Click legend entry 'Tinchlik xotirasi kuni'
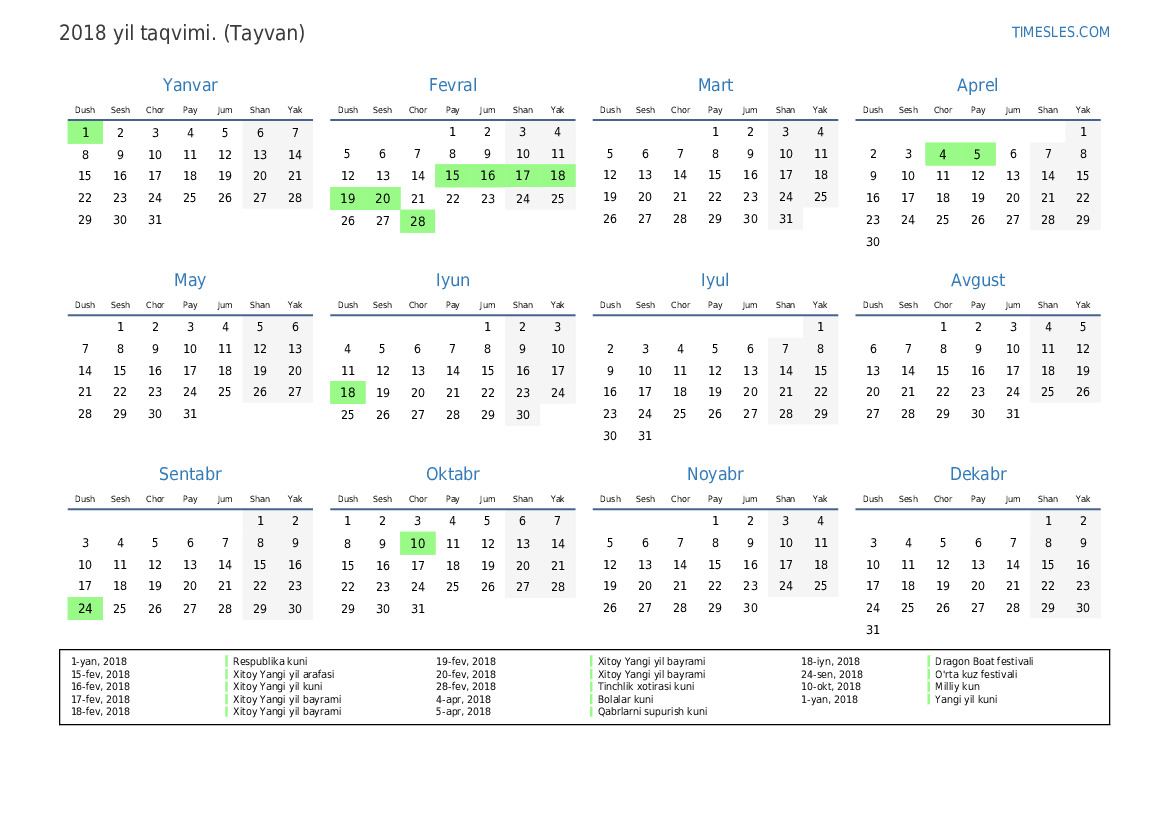 click(646, 686)
